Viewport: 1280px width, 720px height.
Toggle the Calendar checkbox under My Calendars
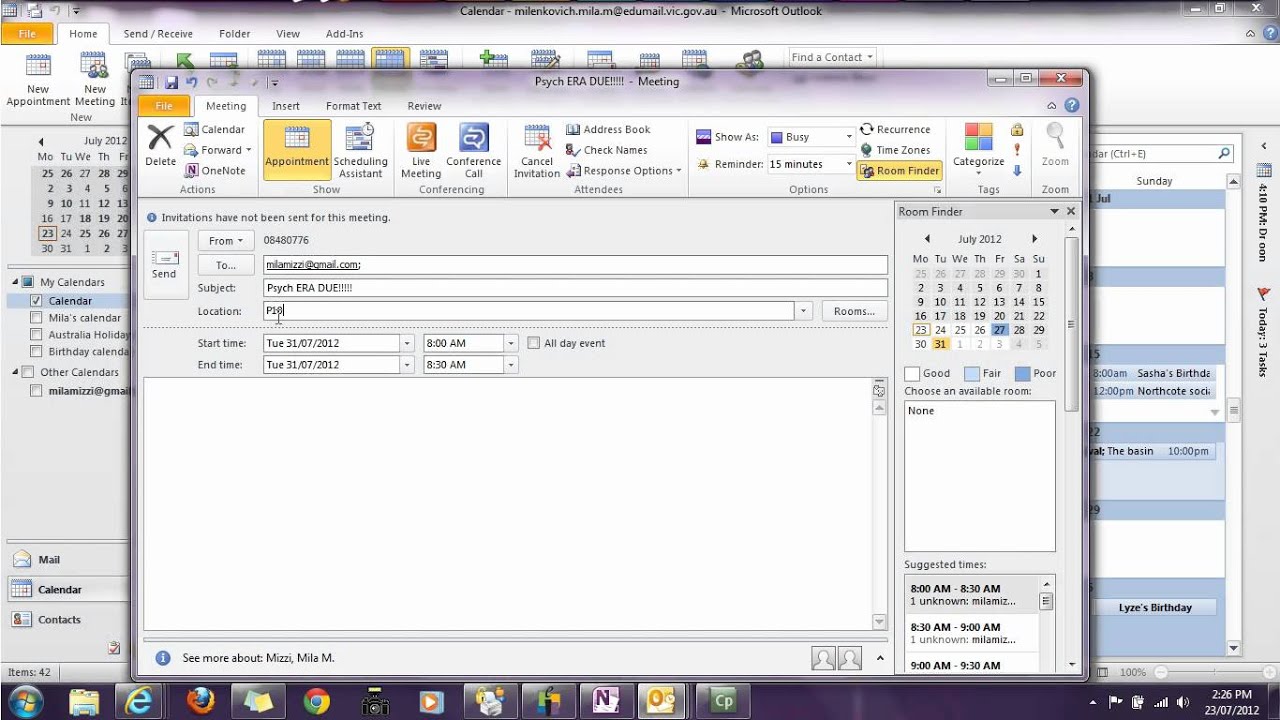tap(36, 300)
